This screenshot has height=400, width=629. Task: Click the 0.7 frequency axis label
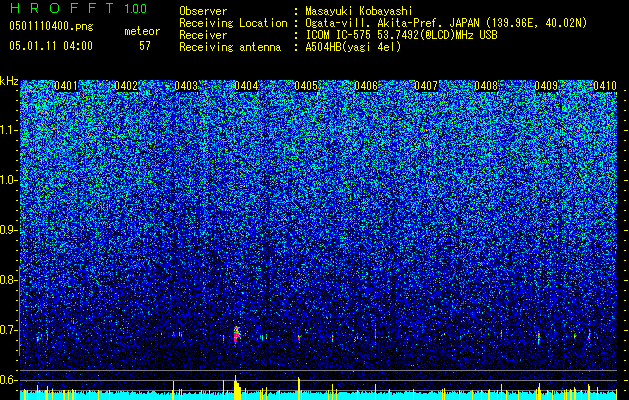coord(9,330)
